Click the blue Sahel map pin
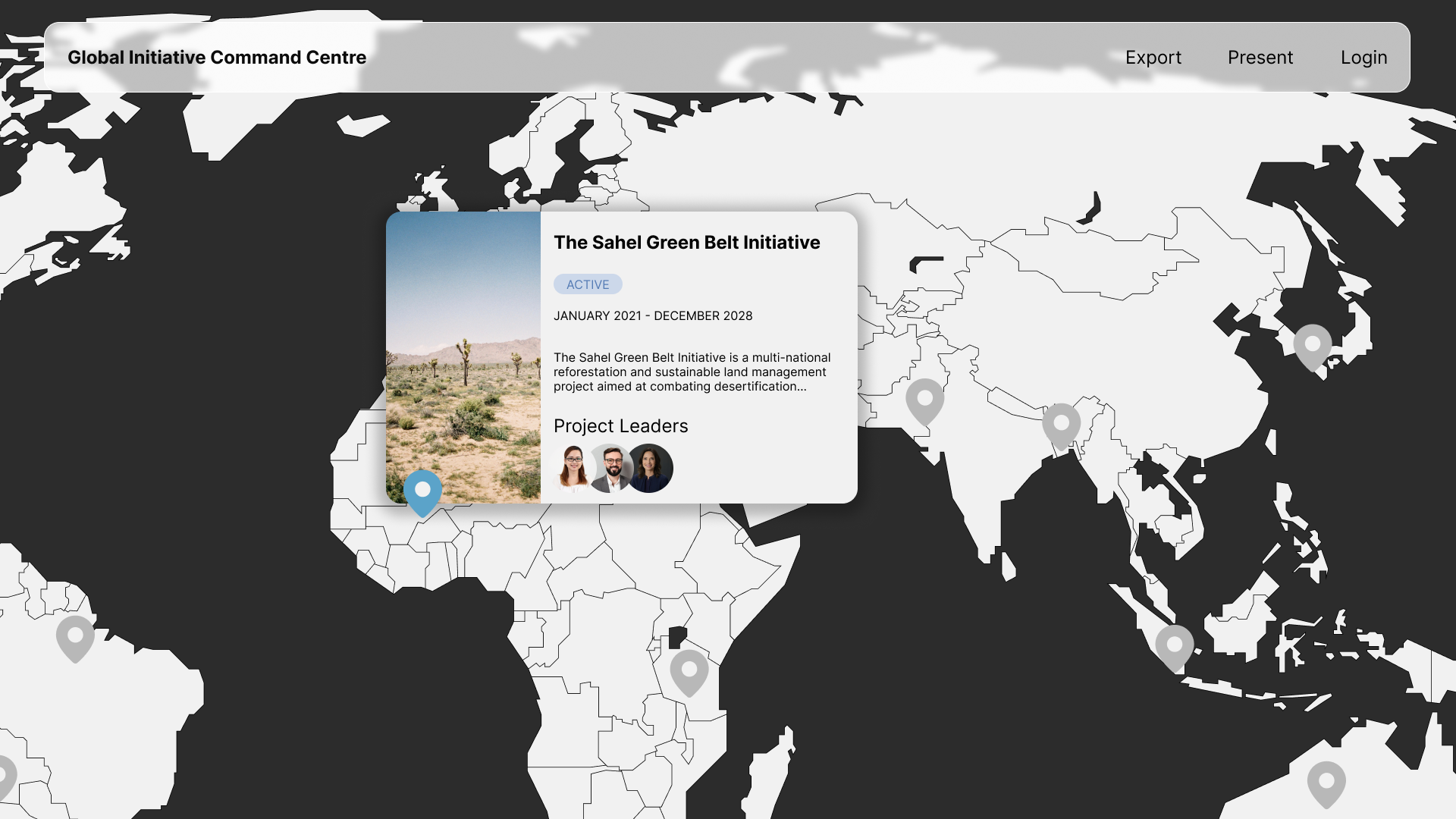Viewport: 1456px width, 819px height. [422, 491]
